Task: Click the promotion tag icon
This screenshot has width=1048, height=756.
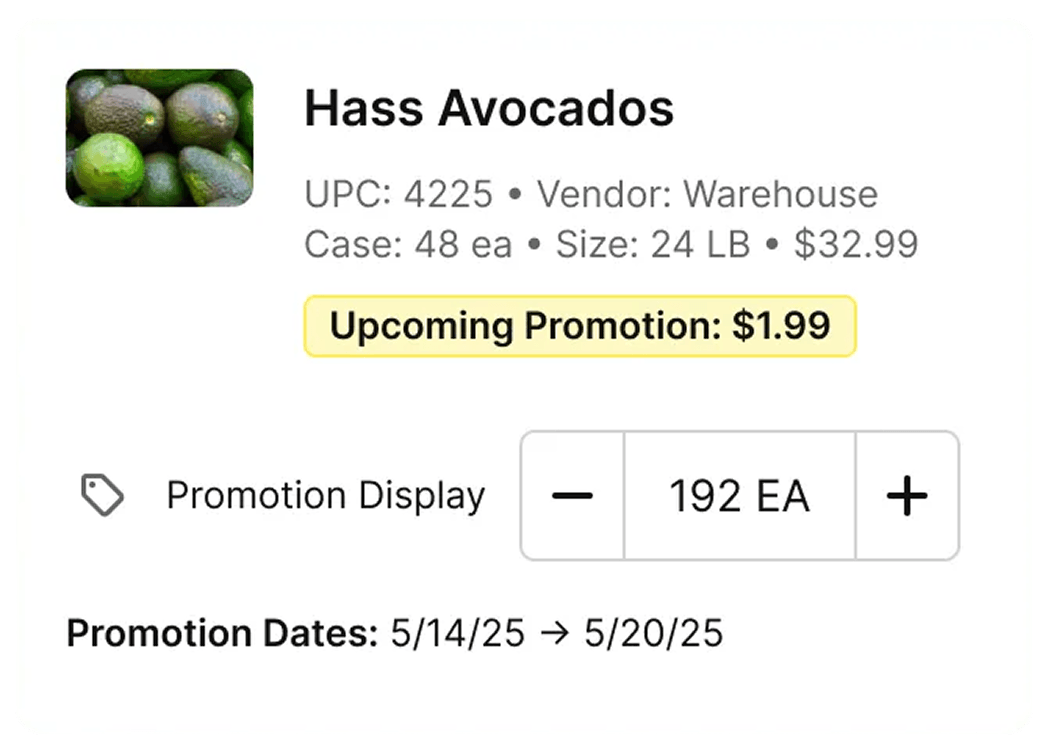Action: click(x=102, y=496)
